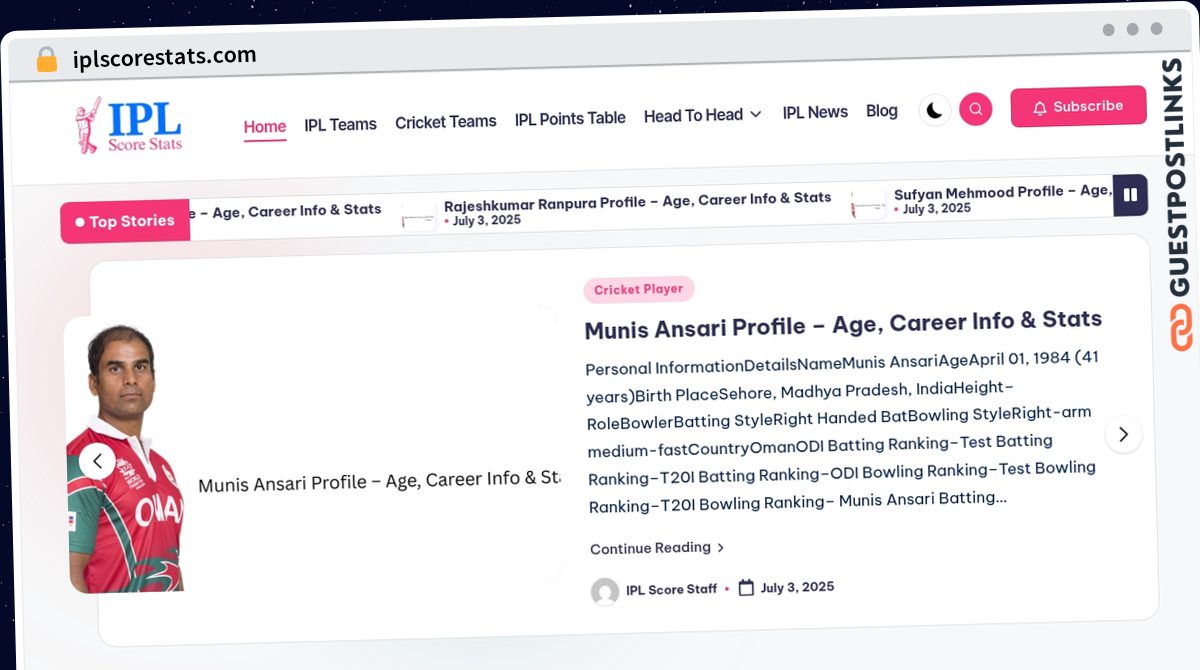Select the Cricket Player category tag
This screenshot has height=670, width=1200.
[639, 289]
